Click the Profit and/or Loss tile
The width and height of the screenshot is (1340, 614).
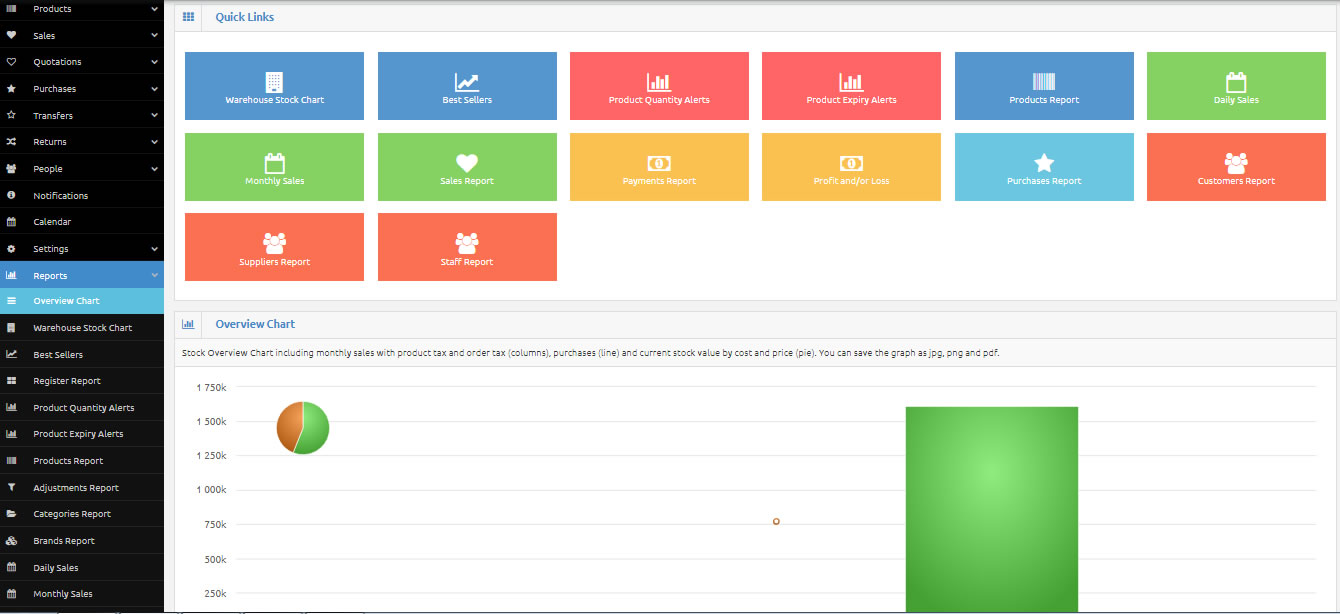tap(851, 168)
